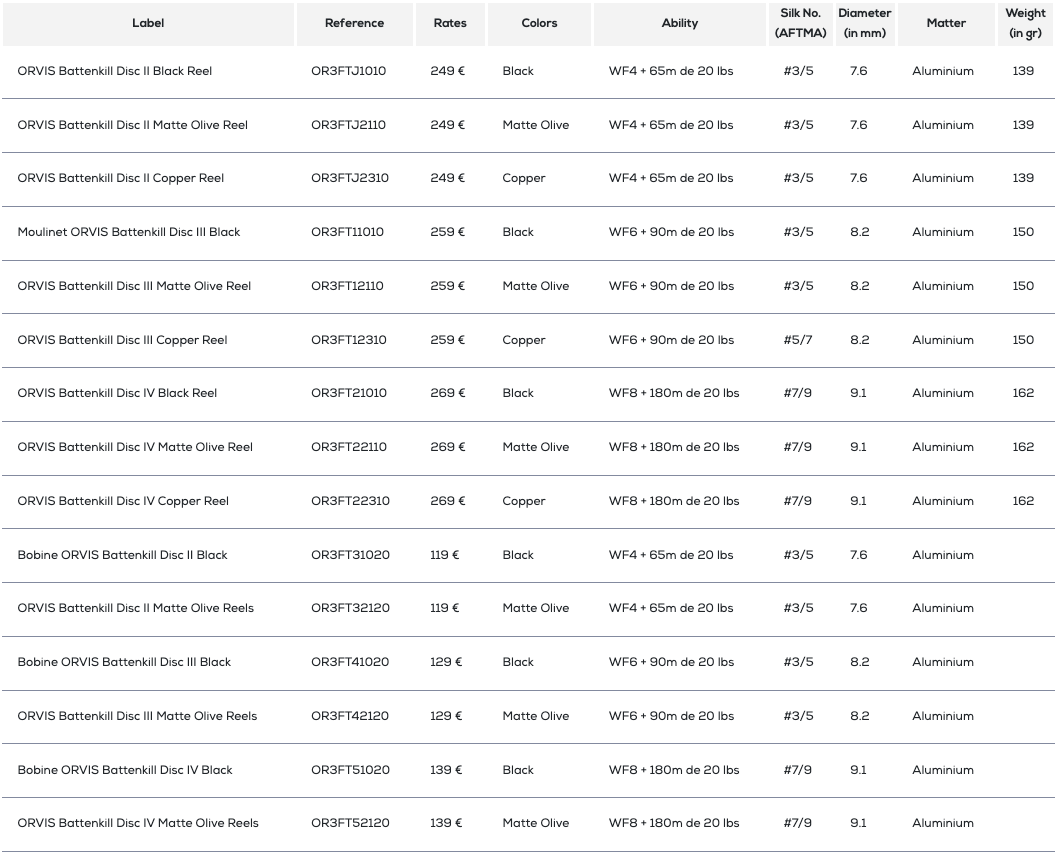This screenshot has height=858, width=1055.
Task: Click reference OR3FT52120
Action: [350, 823]
